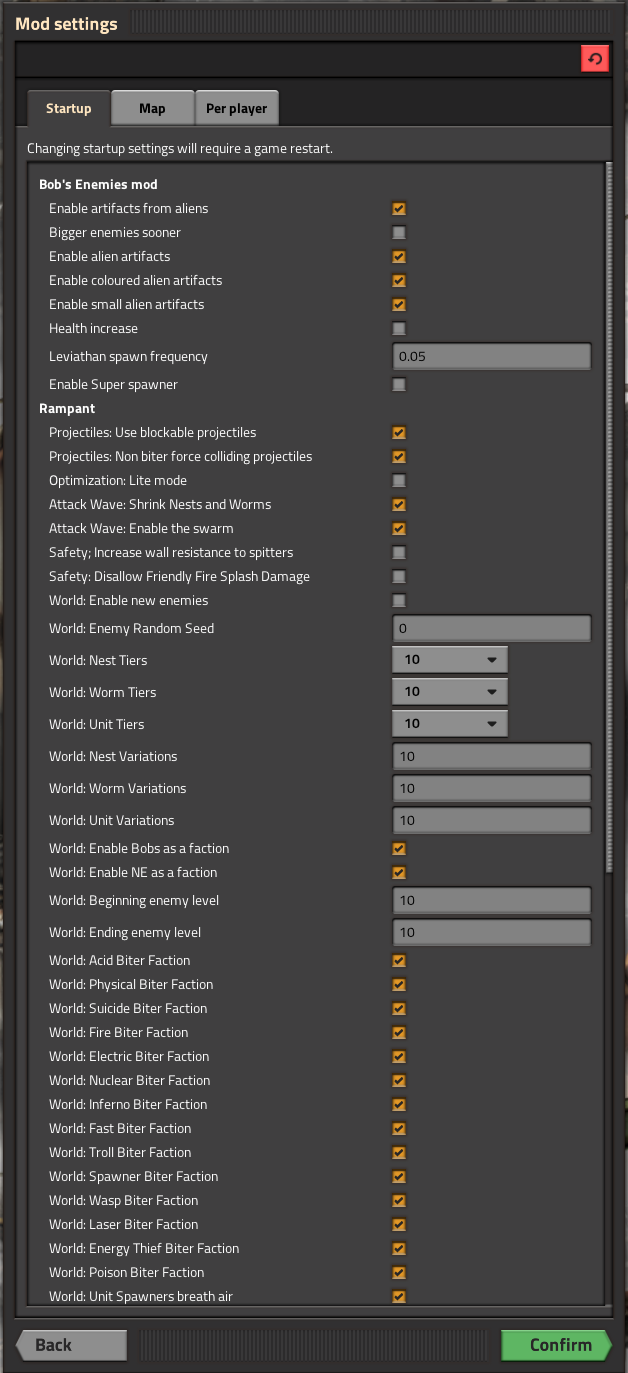
Task: Uncheck Attack Wave: Enable the swarm
Action: pos(399,529)
